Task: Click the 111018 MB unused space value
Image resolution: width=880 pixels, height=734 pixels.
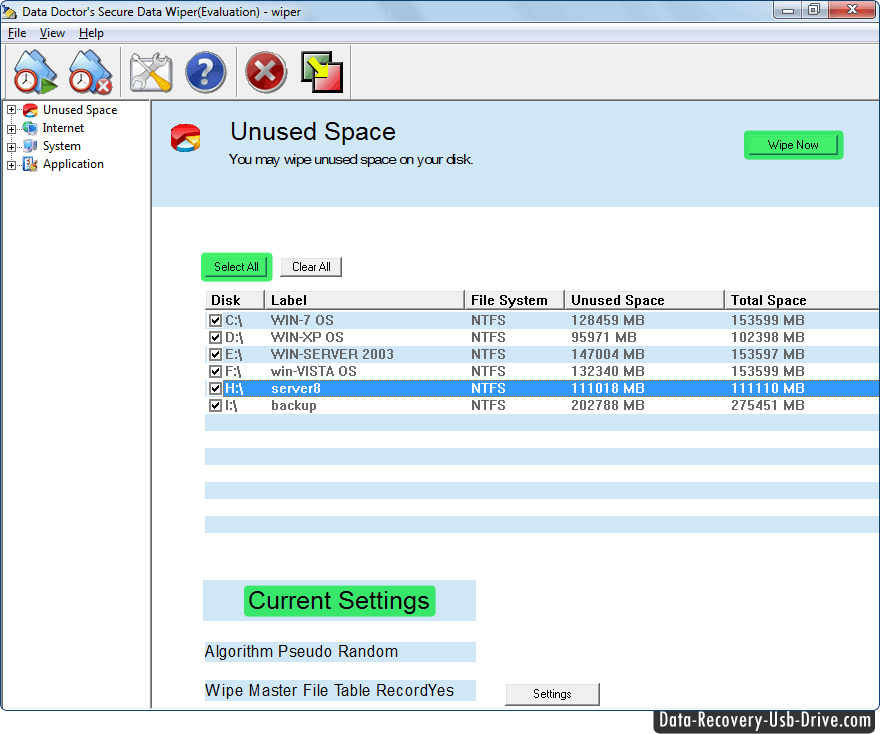Action: 608,388
